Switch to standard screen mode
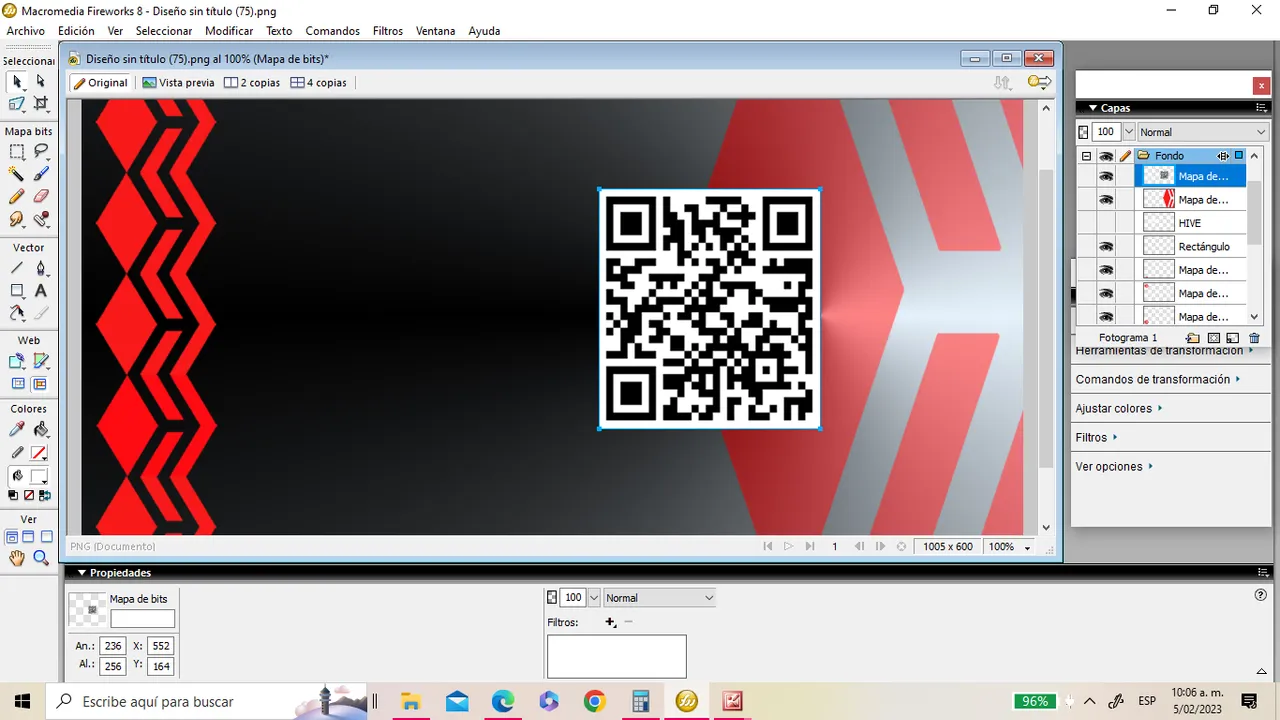 tap(13, 537)
